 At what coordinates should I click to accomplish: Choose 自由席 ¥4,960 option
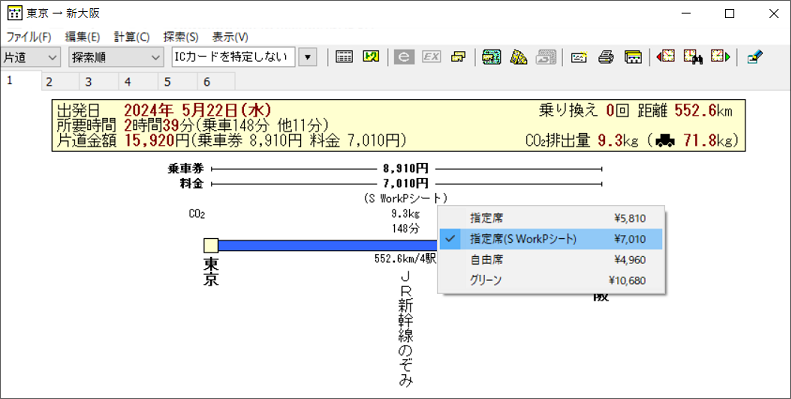[x=551, y=260]
